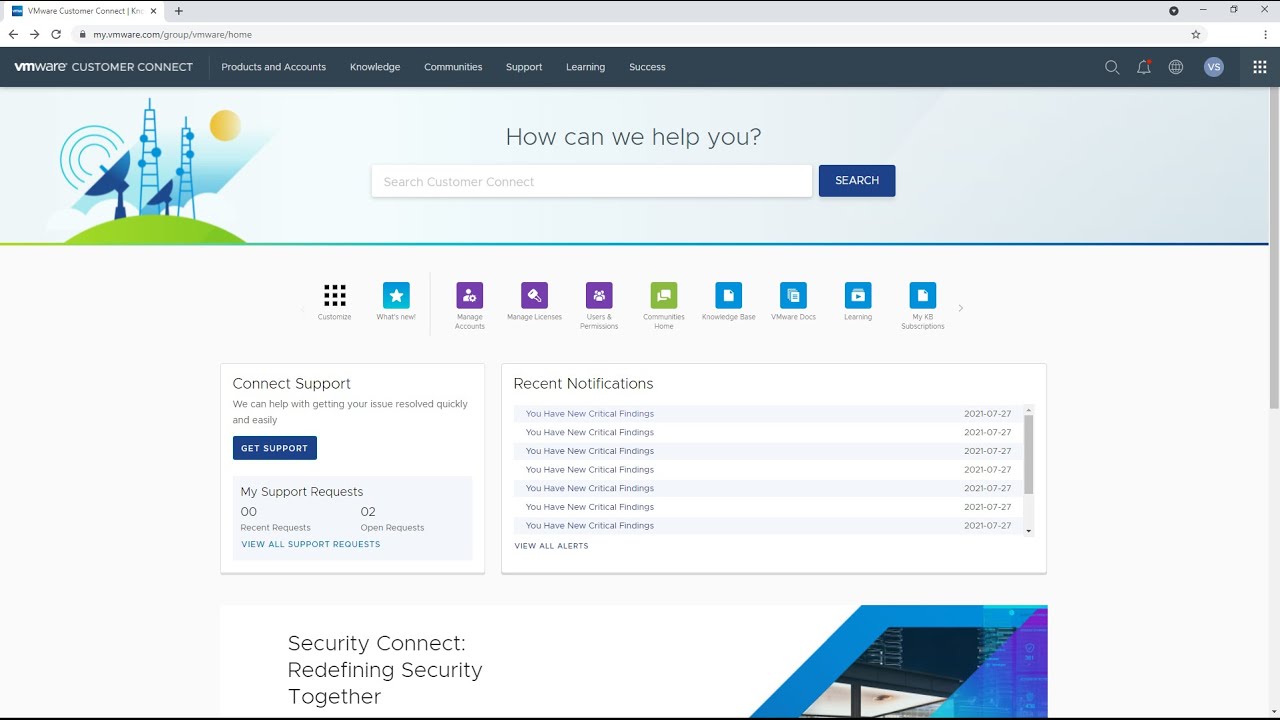Open the VMware Docs icon
The image size is (1280, 720).
794,295
